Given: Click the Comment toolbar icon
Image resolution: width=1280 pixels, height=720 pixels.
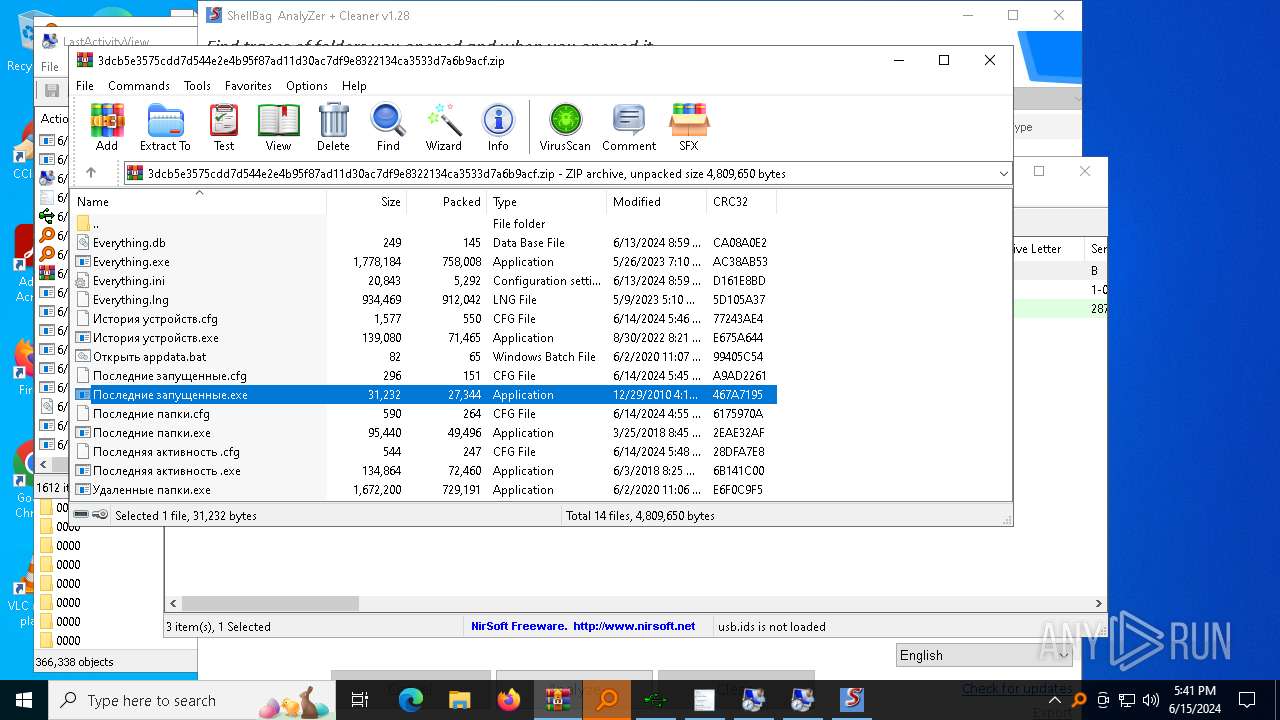Looking at the screenshot, I should [x=629, y=127].
